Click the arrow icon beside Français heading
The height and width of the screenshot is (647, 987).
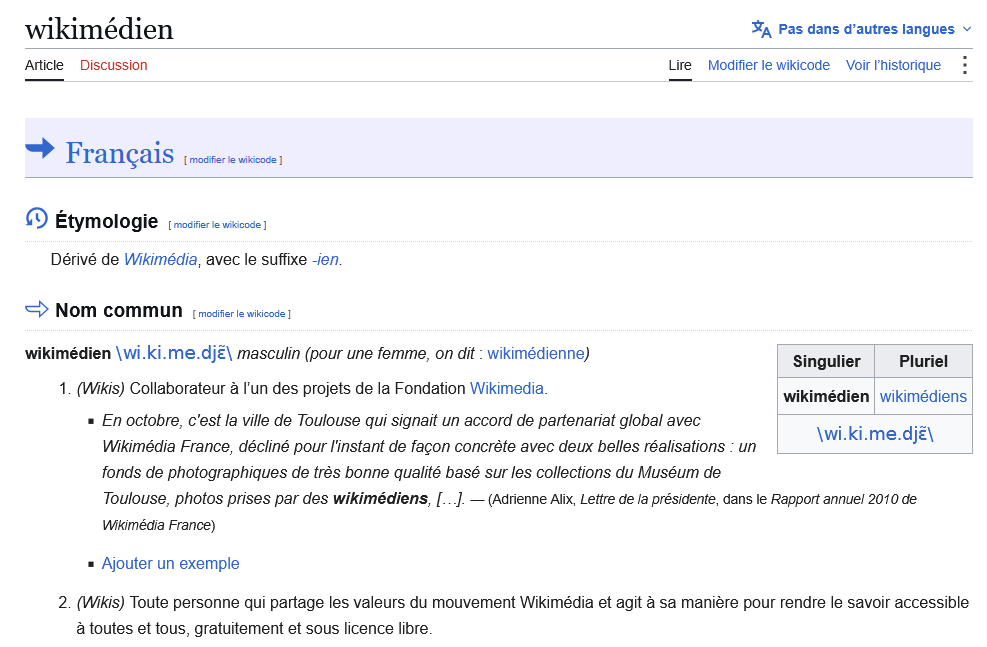(40, 149)
